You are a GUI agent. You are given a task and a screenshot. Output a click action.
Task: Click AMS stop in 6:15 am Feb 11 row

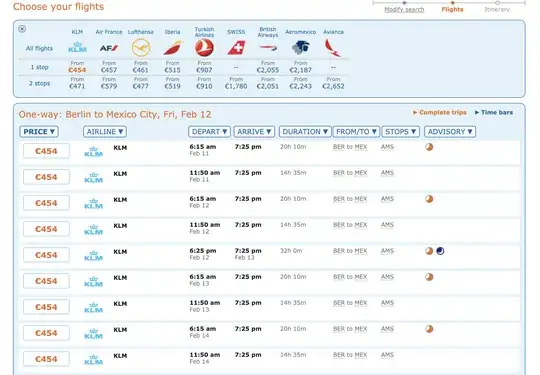point(387,147)
